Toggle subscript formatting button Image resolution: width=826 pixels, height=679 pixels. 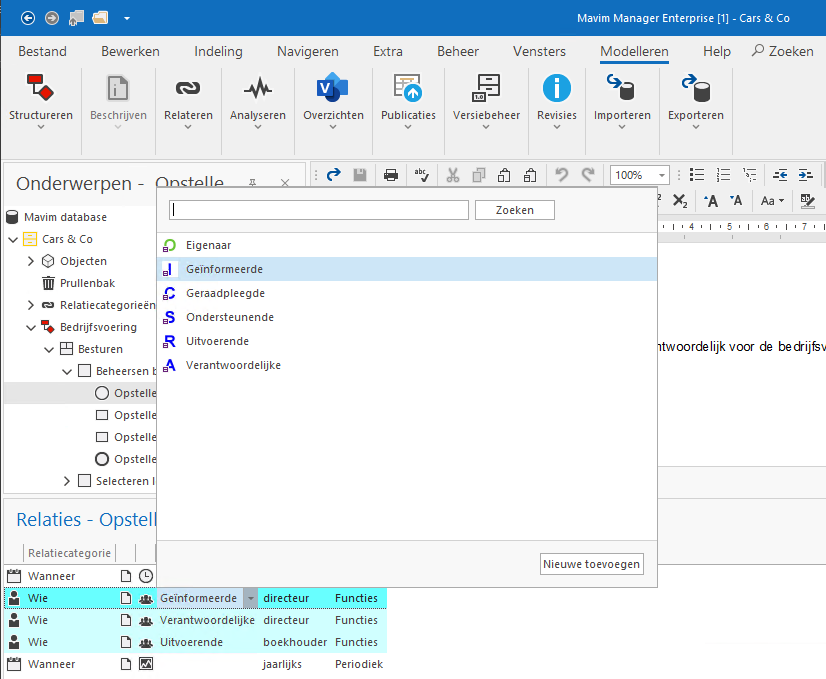[x=680, y=201]
